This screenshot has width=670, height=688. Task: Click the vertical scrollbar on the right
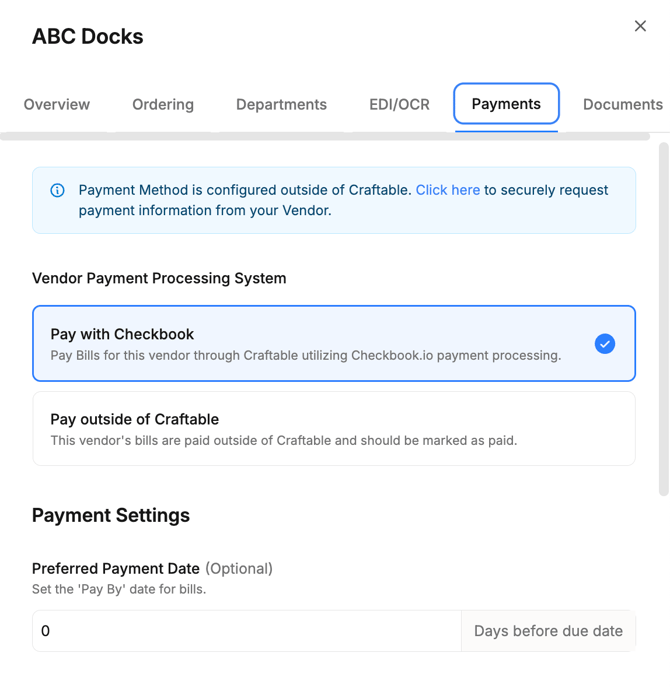click(664, 319)
